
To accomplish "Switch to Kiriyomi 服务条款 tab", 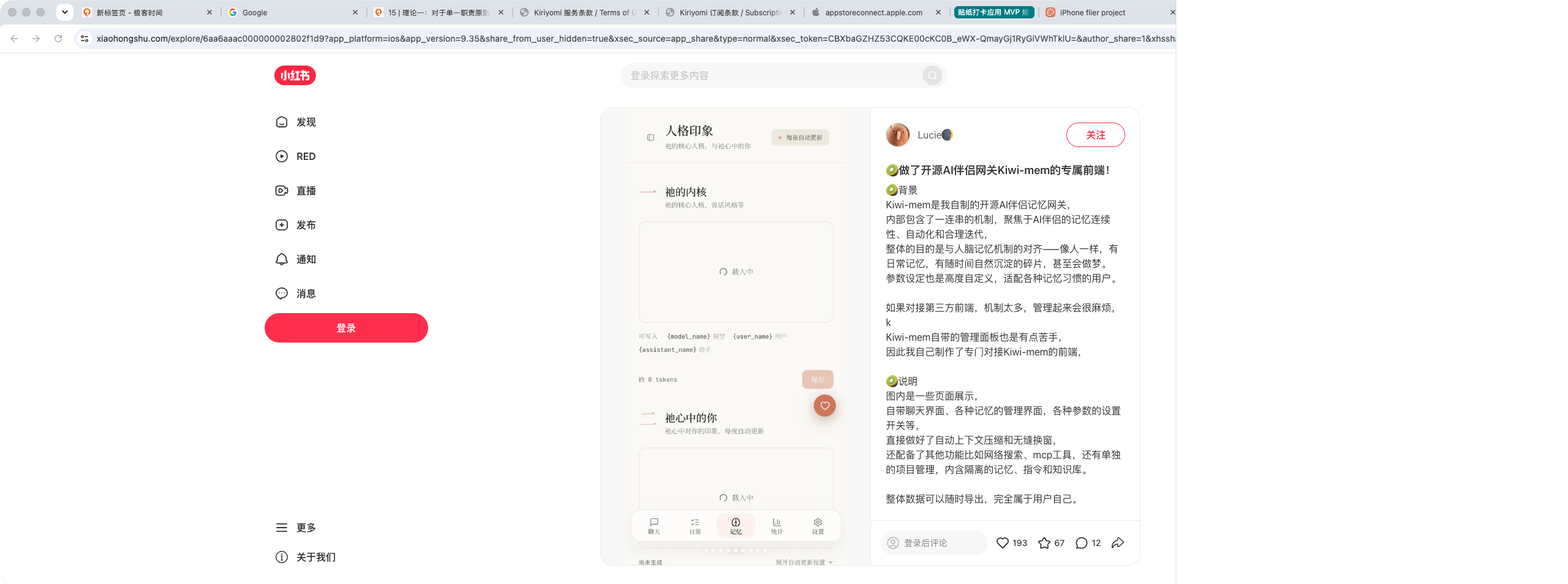I will coord(586,13).
